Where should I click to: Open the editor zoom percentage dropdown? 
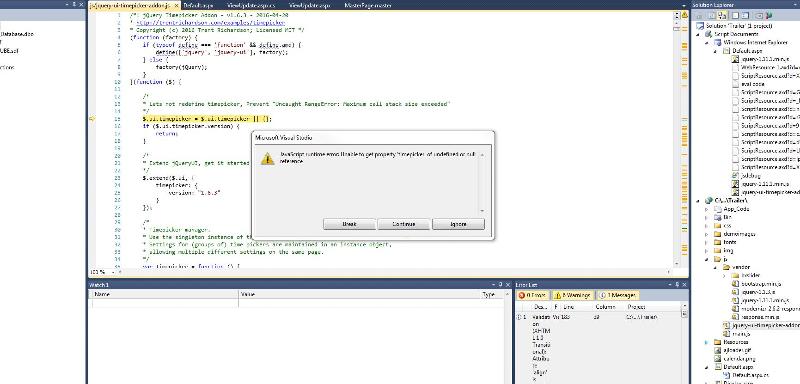(113, 272)
